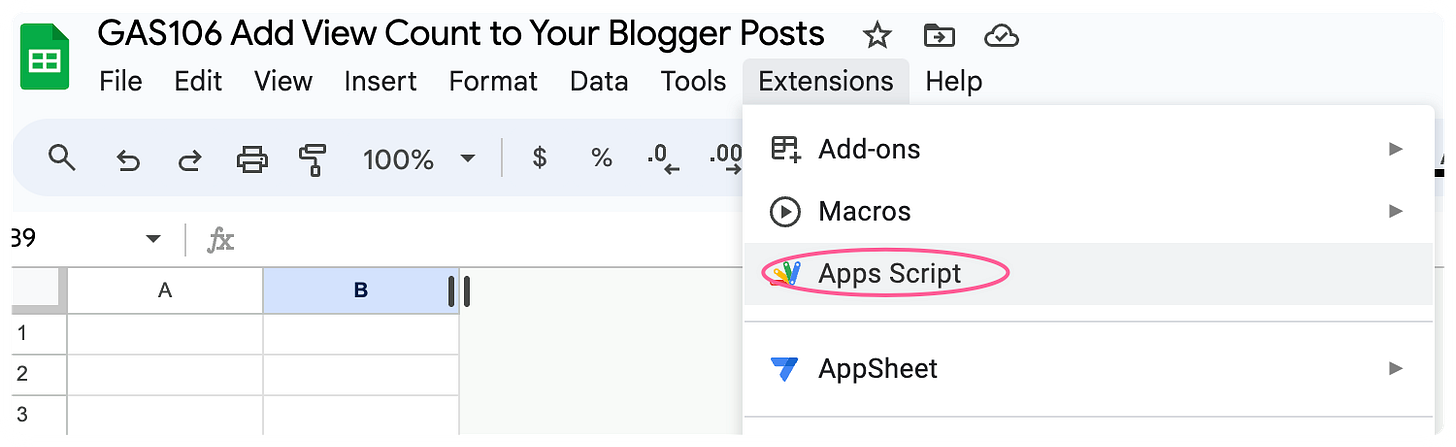Activate the paint format tool
Viewport: 1456px width, 447px height.
point(313,159)
